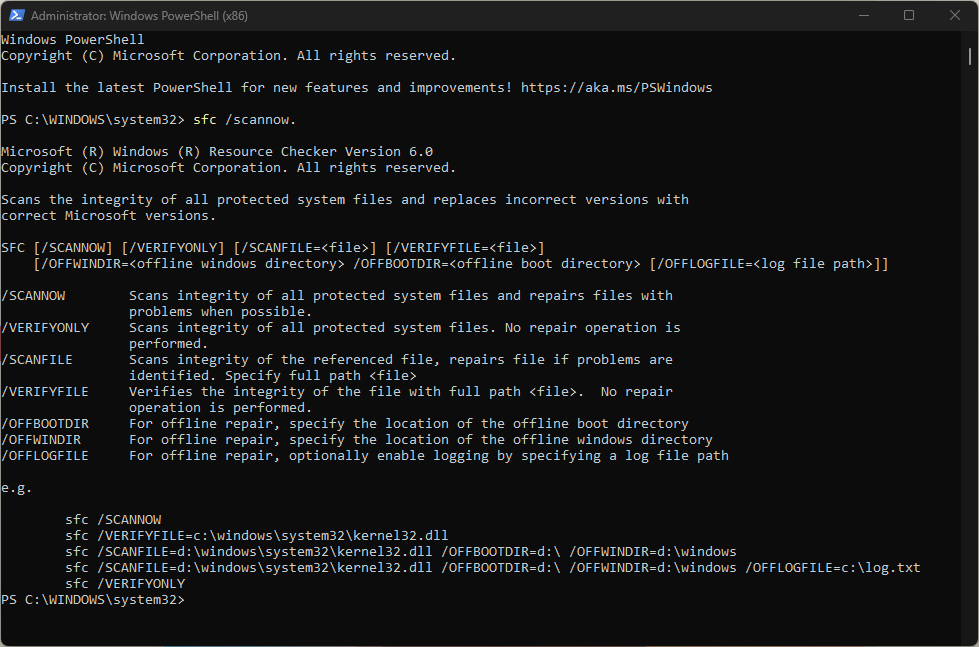This screenshot has width=979, height=647.
Task: Click the /OFFWINDIR option in the help list
Action: point(42,440)
